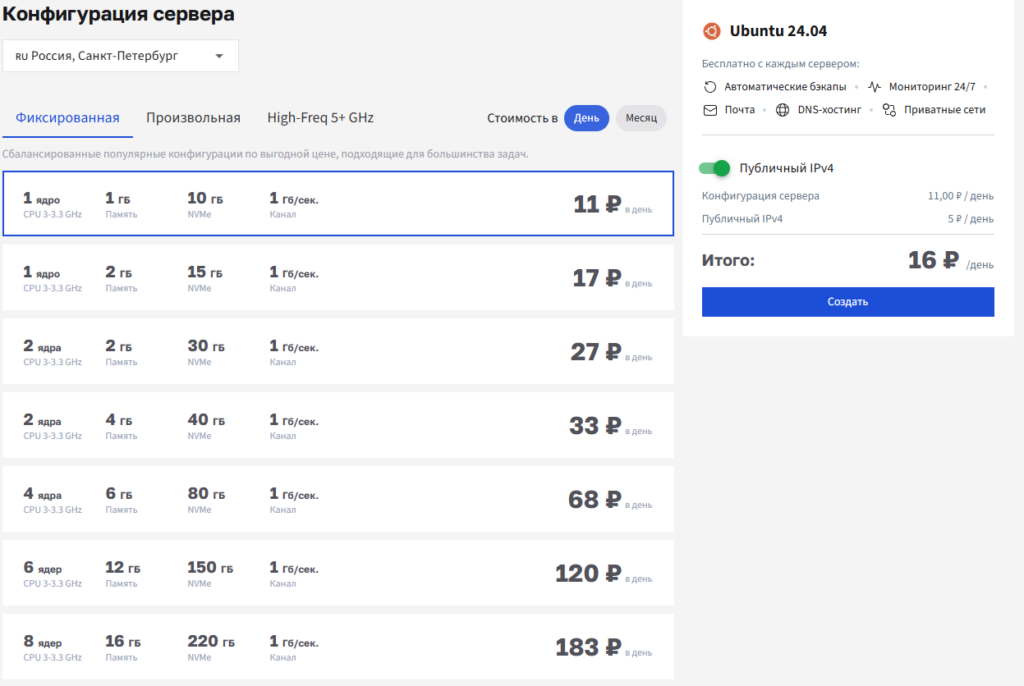
Task: Select the 68 ₽ per day configuration
Action: [x=338, y=499]
